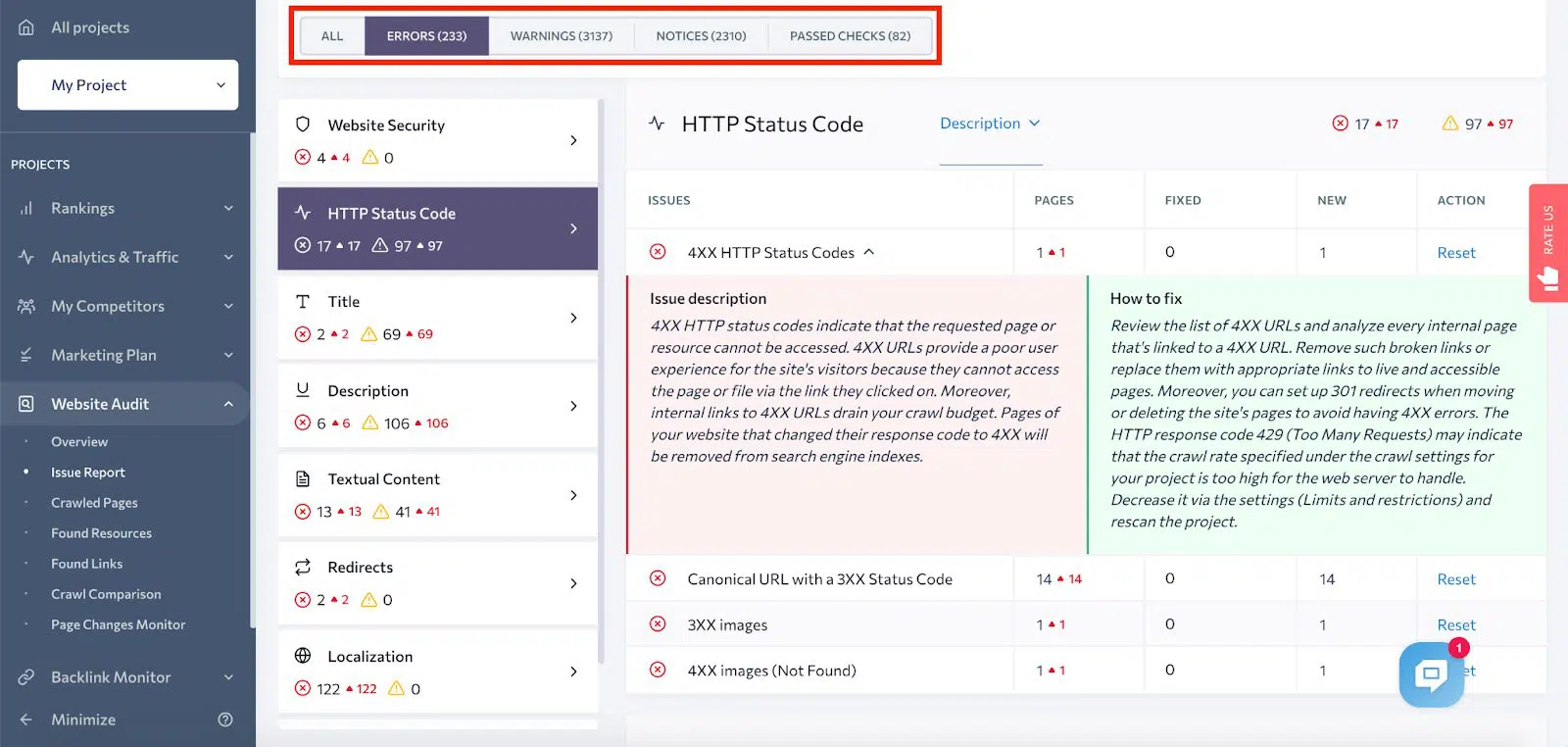This screenshot has width=1568, height=747.
Task: Switch to the Warnings (3137) tab
Action: 561,36
